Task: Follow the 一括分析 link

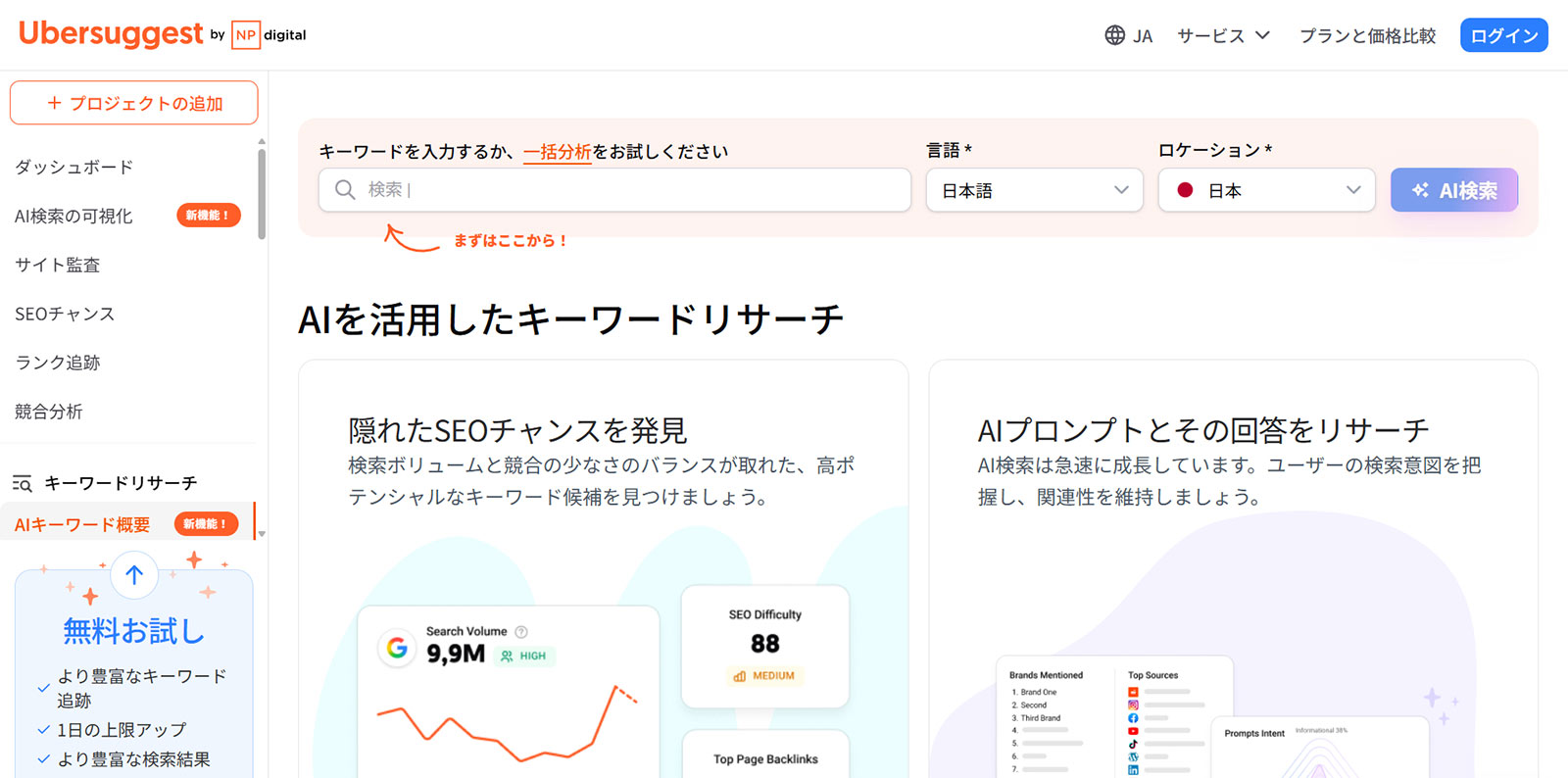Action: (x=558, y=152)
